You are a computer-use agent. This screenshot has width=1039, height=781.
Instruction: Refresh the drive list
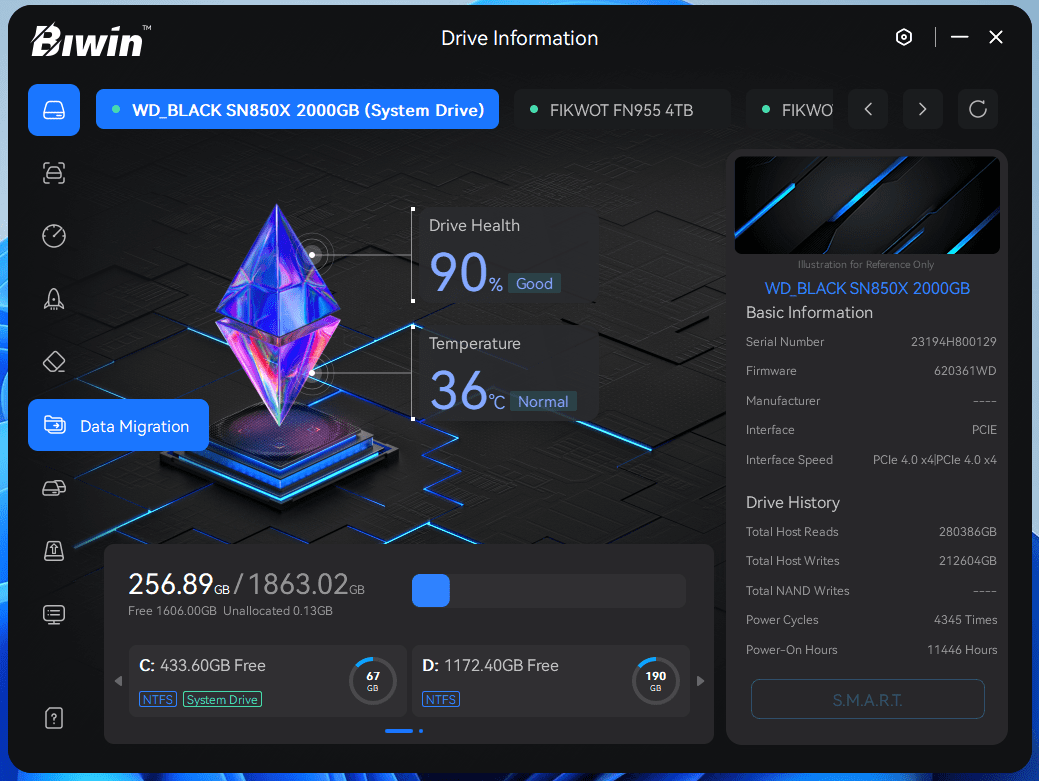[978, 109]
